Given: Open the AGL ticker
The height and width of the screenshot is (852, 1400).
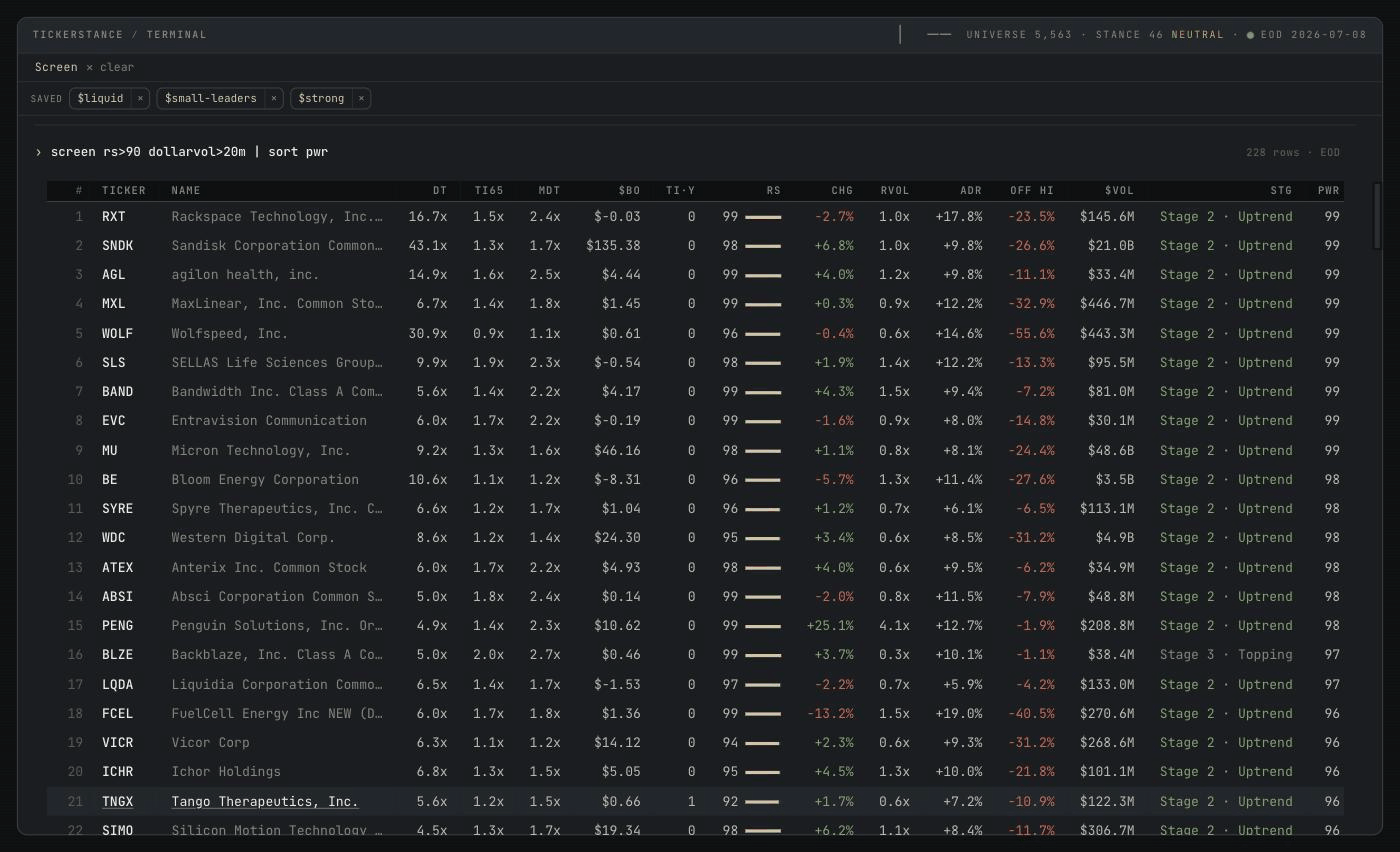Looking at the screenshot, I should click(113, 275).
